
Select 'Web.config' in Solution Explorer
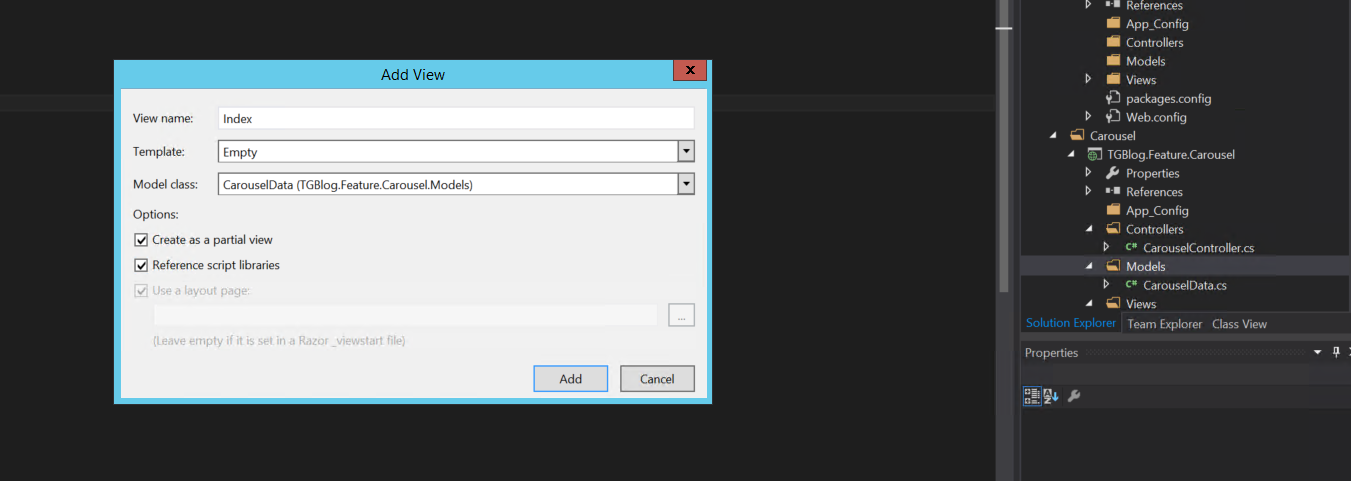(1156, 117)
